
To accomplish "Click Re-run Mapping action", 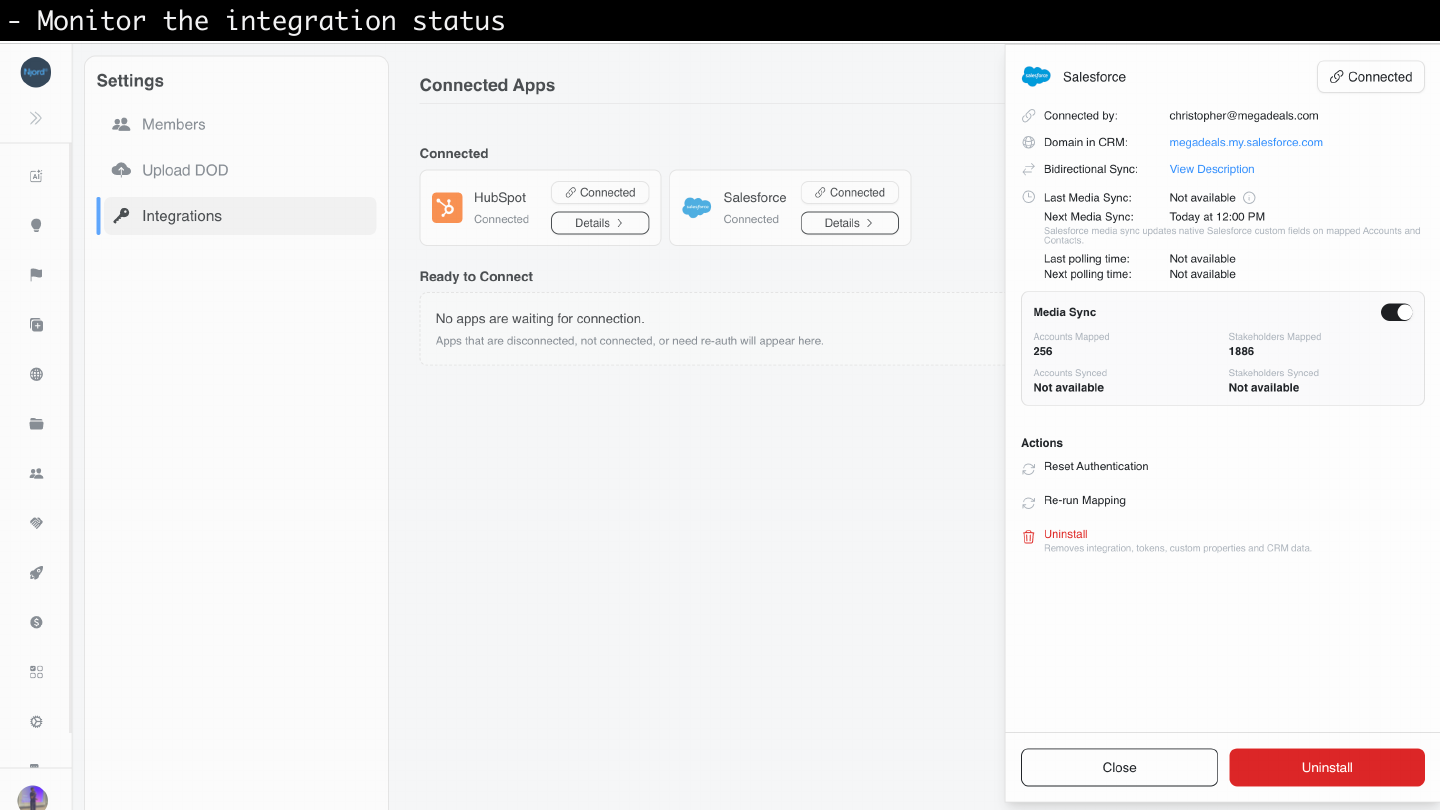I will [x=1085, y=500].
